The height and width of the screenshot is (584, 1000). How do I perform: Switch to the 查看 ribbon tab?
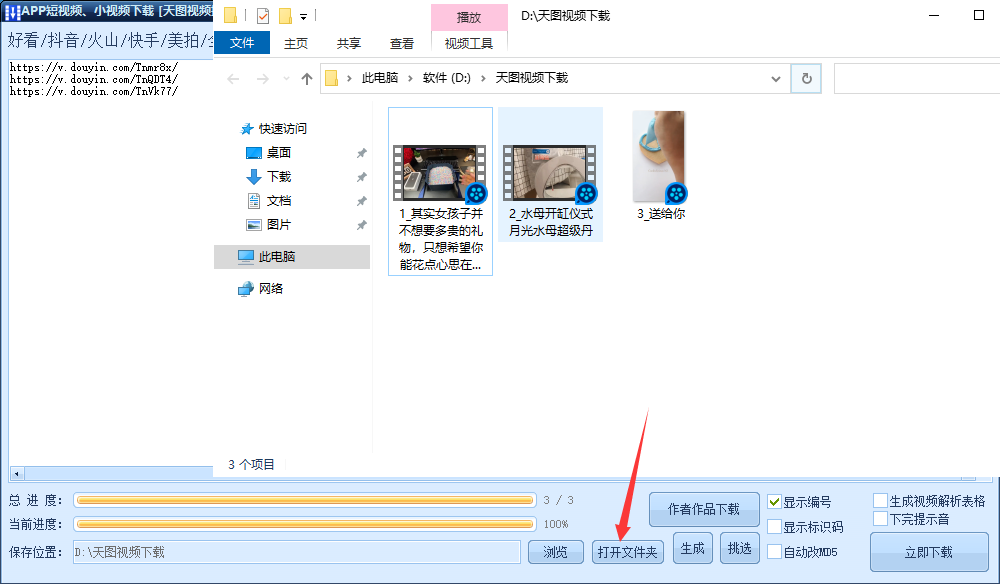[402, 43]
